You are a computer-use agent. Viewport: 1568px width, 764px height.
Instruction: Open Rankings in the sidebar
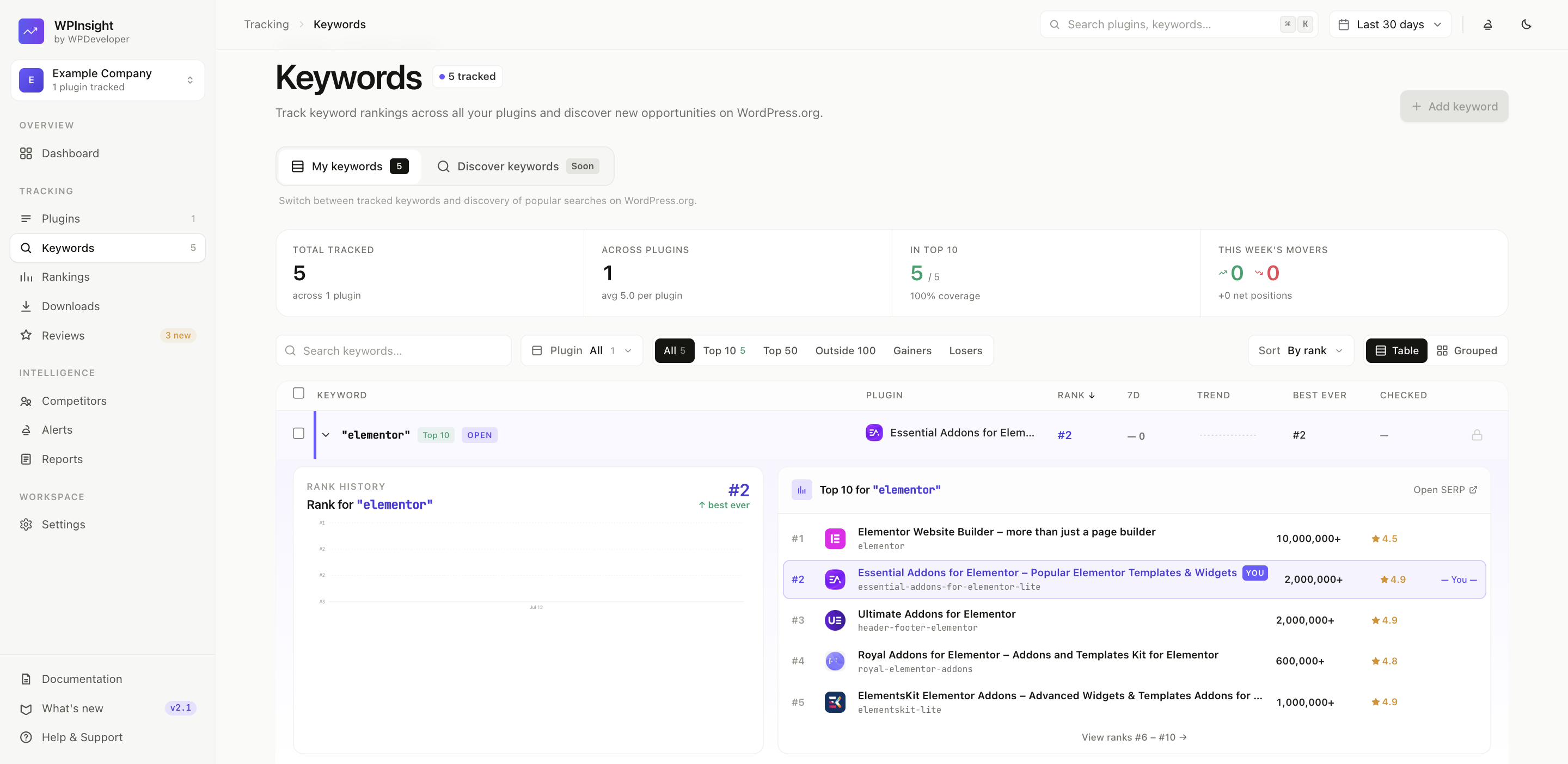108,278
